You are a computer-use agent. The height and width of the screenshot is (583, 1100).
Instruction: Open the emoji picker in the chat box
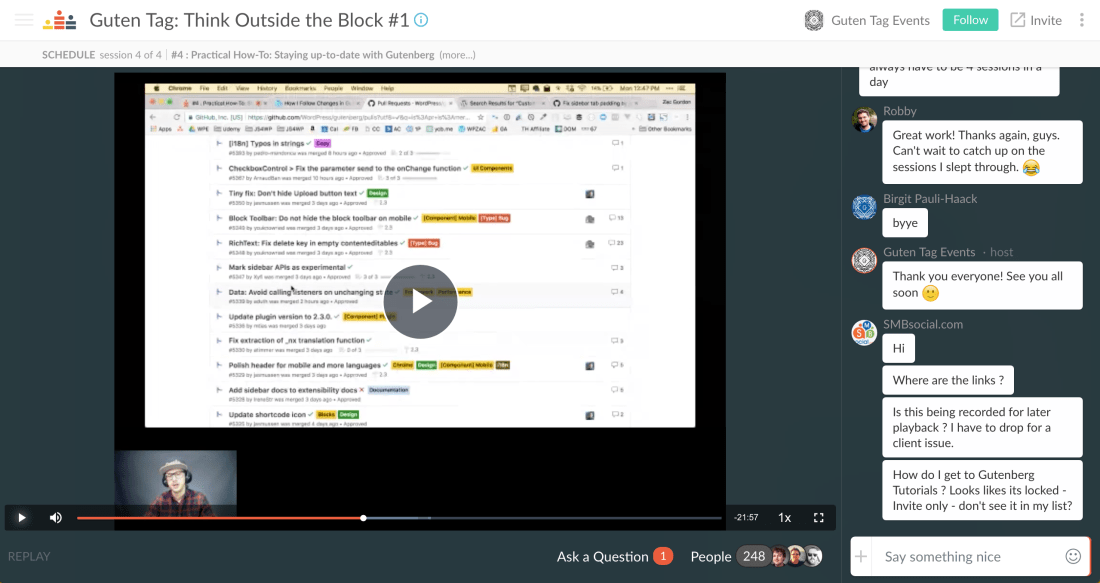[1073, 556]
